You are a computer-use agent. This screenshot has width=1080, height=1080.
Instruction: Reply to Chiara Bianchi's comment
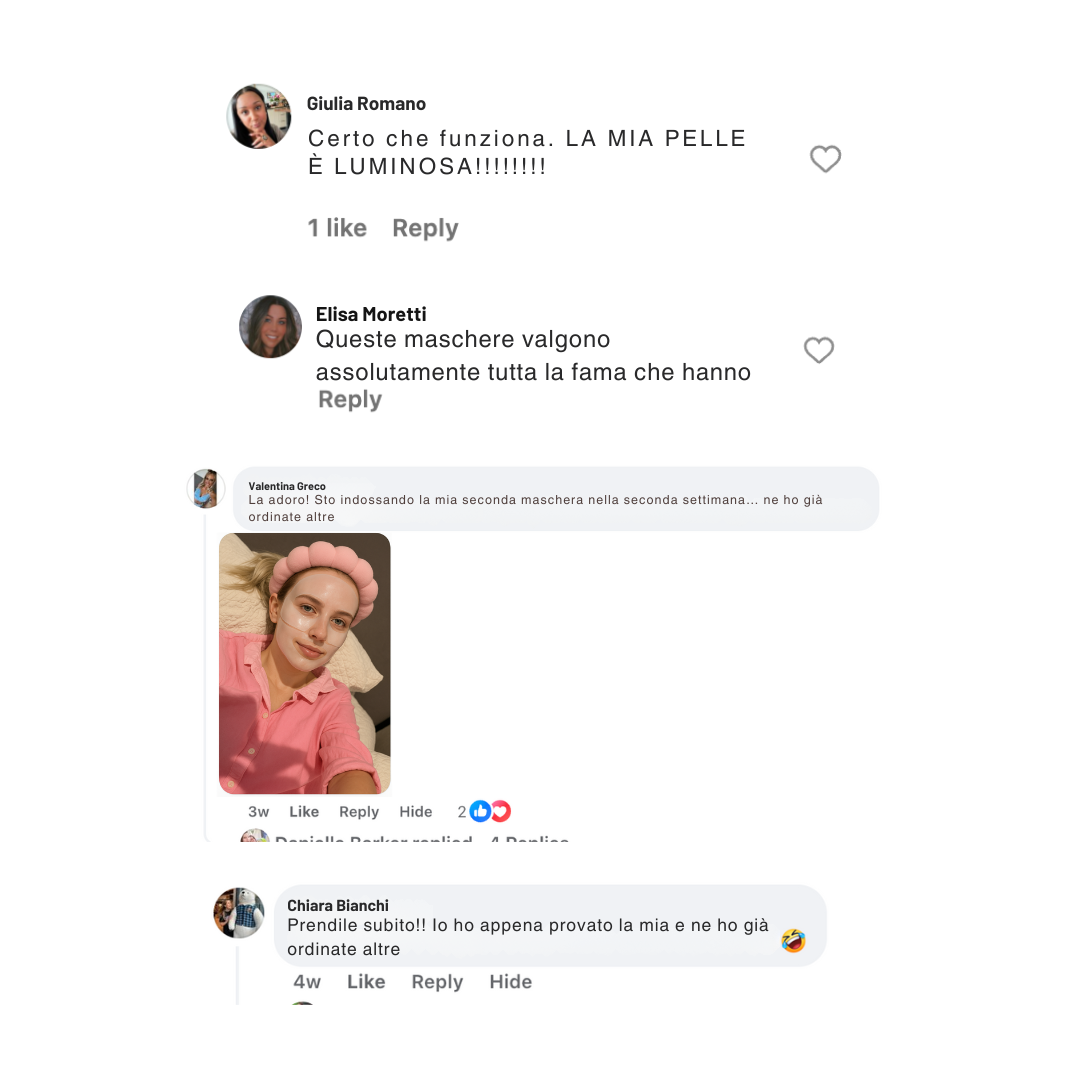coord(437,982)
